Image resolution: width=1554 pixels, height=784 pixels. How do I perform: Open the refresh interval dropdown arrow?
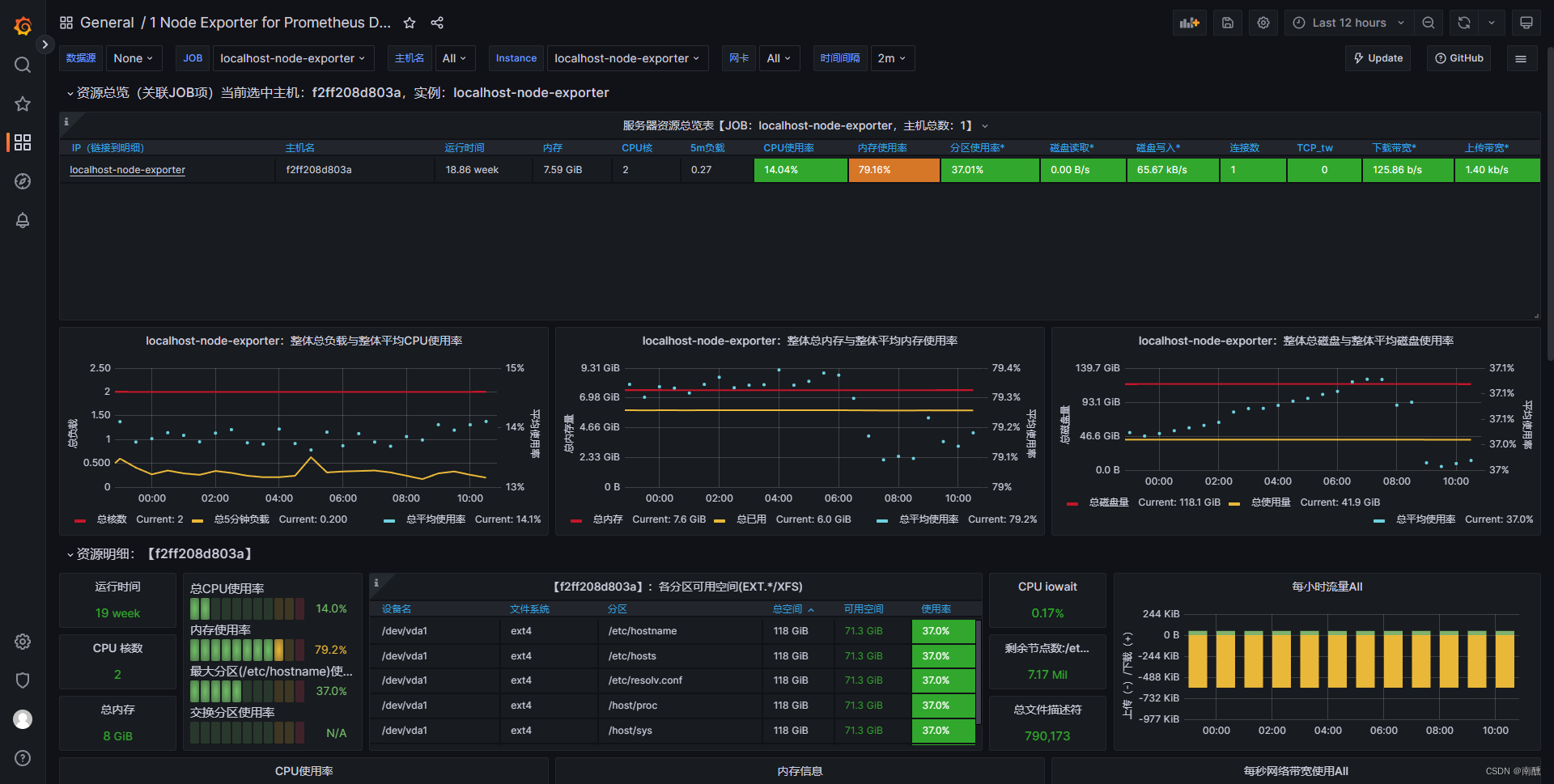pyautogui.click(x=1493, y=22)
